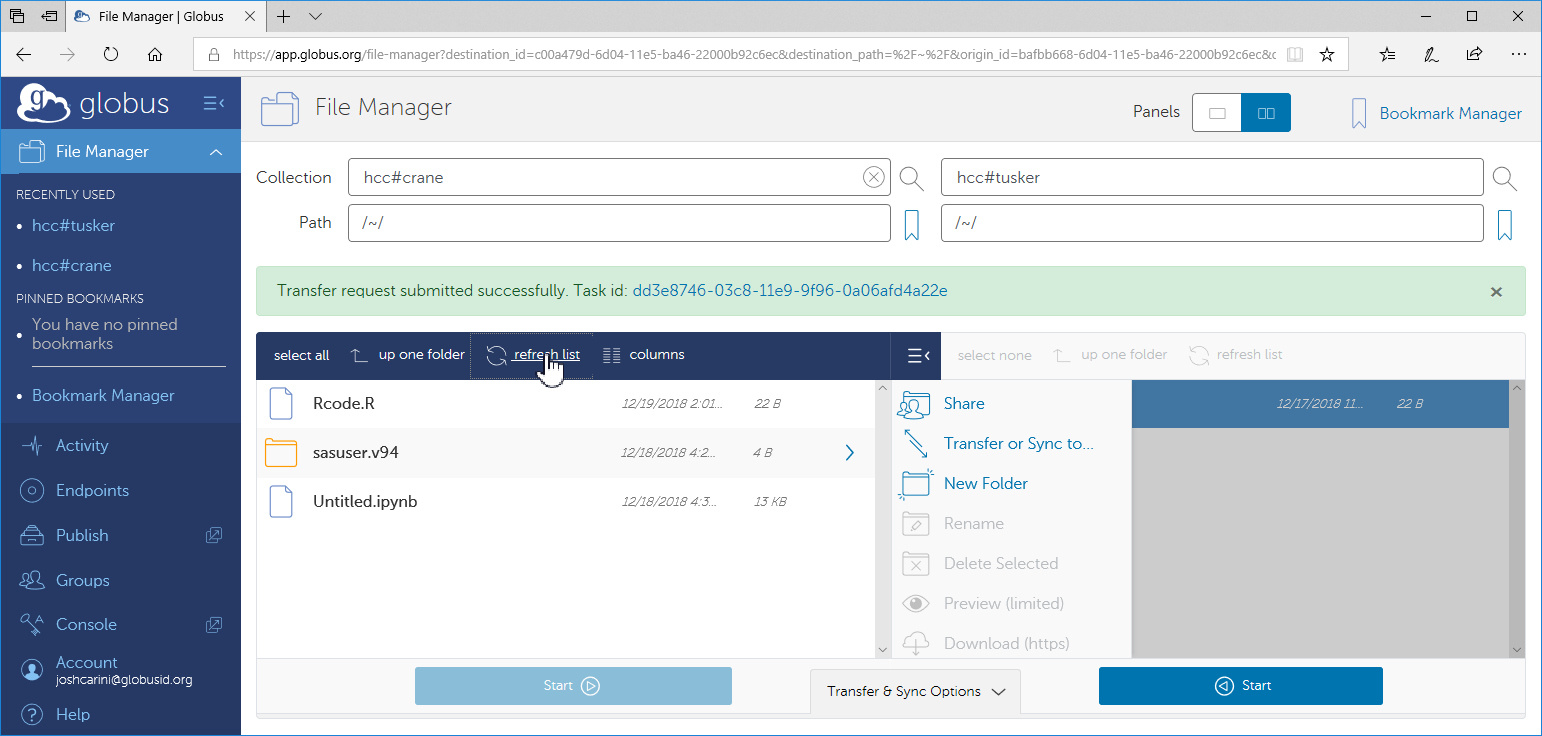Collapse the middle actions panel
Viewport: 1542px width, 736px height.
click(x=916, y=356)
